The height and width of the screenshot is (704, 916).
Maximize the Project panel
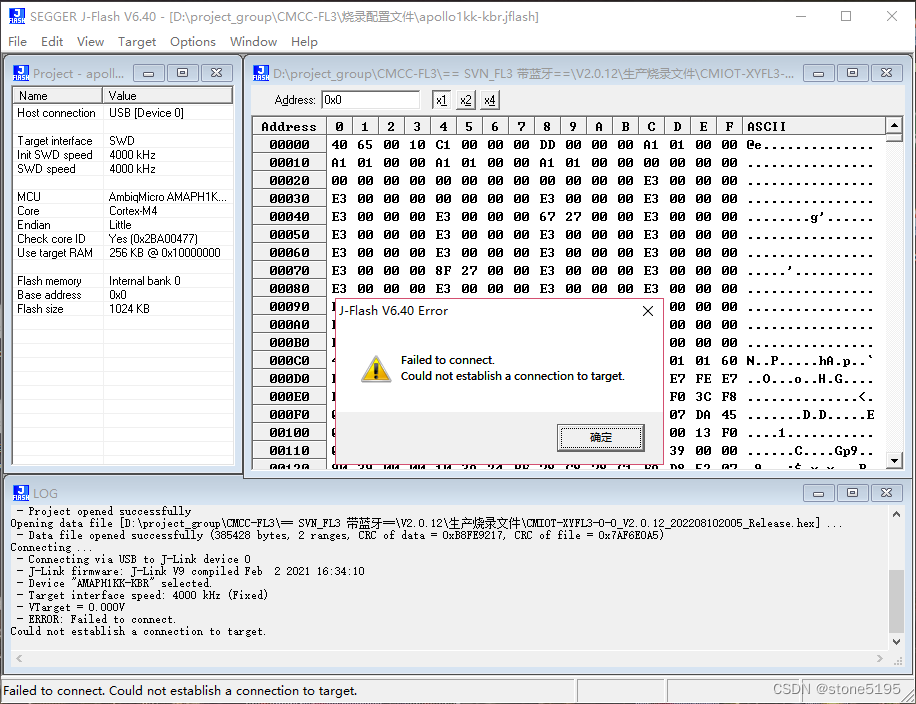point(182,73)
